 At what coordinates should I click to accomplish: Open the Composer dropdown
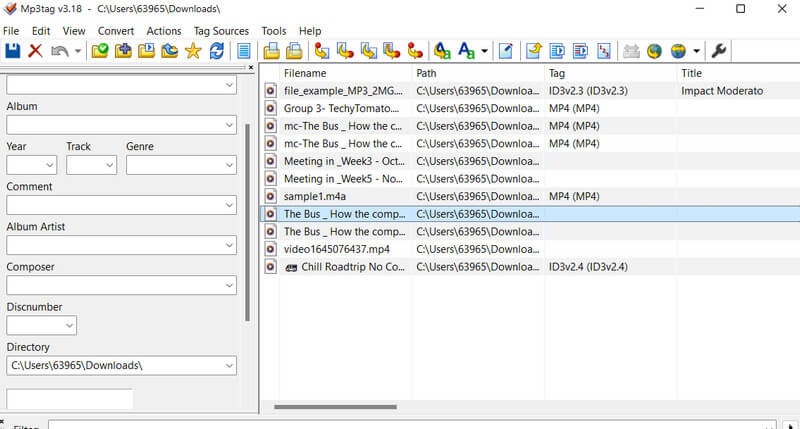pyautogui.click(x=228, y=285)
